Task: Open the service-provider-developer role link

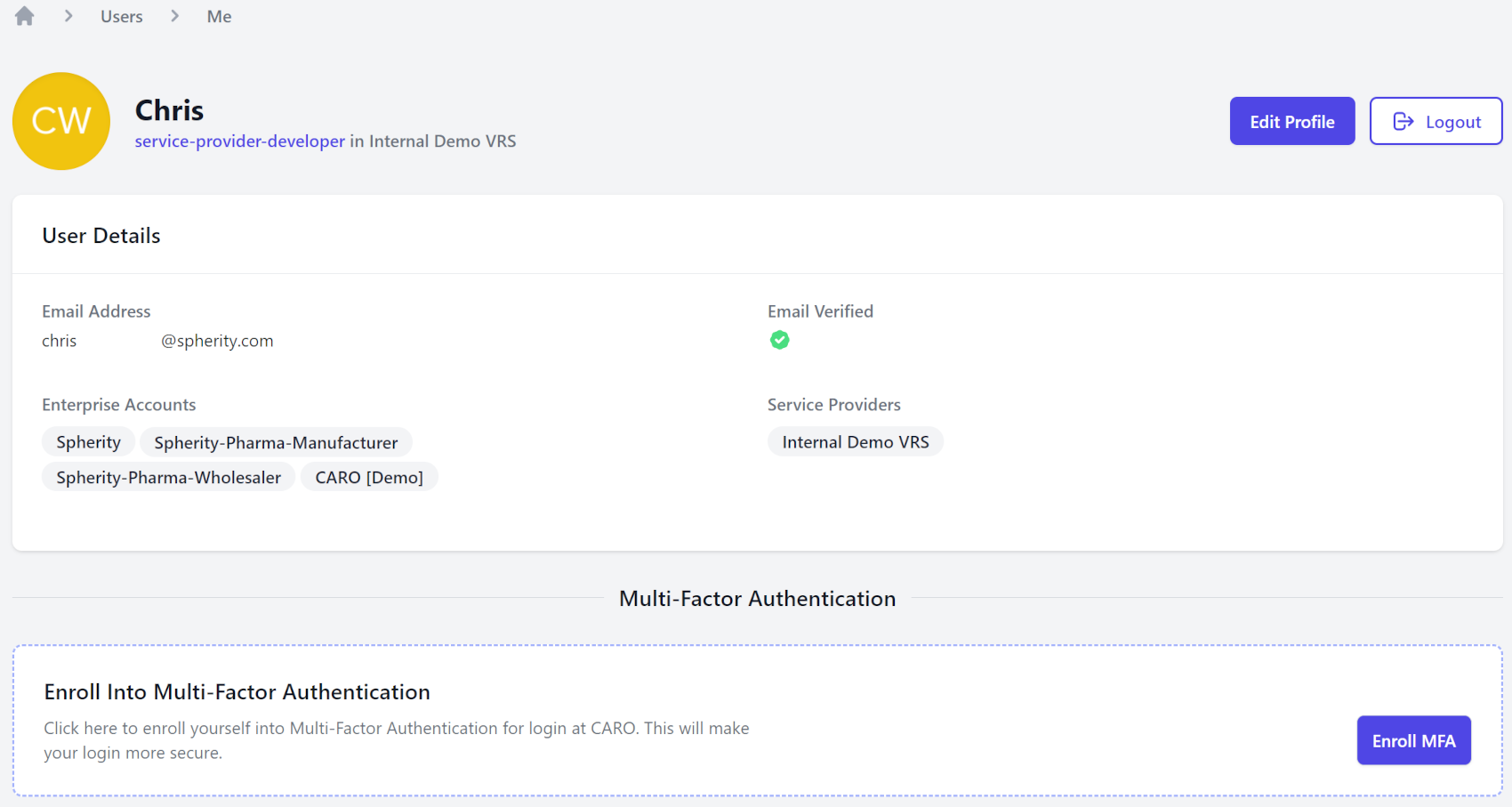Action: click(239, 141)
